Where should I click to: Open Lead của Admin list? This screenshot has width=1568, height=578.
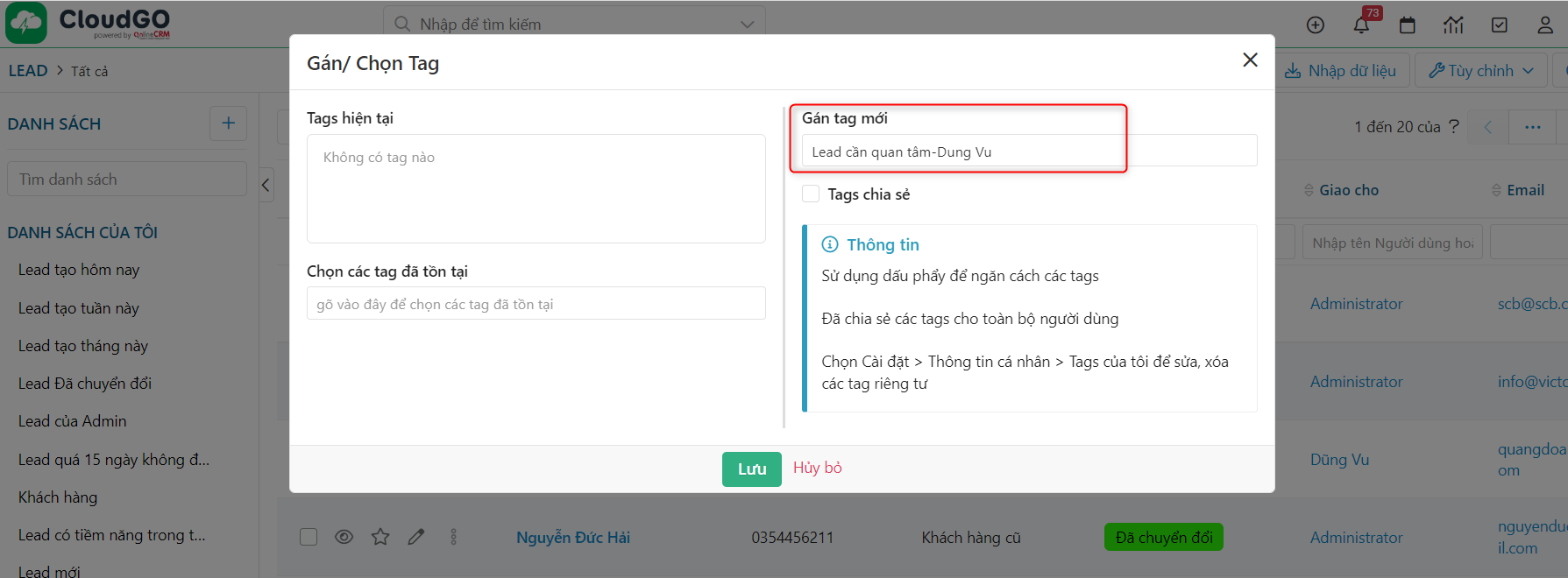point(73,421)
